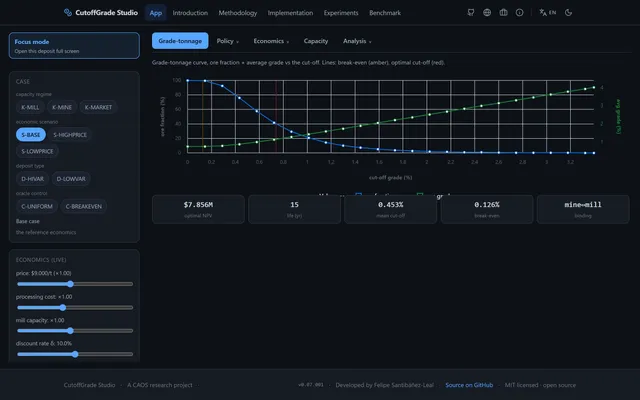The image size is (640, 400).
Task: Click the CutoffGrade Studio logo
Action: [x=101, y=13]
